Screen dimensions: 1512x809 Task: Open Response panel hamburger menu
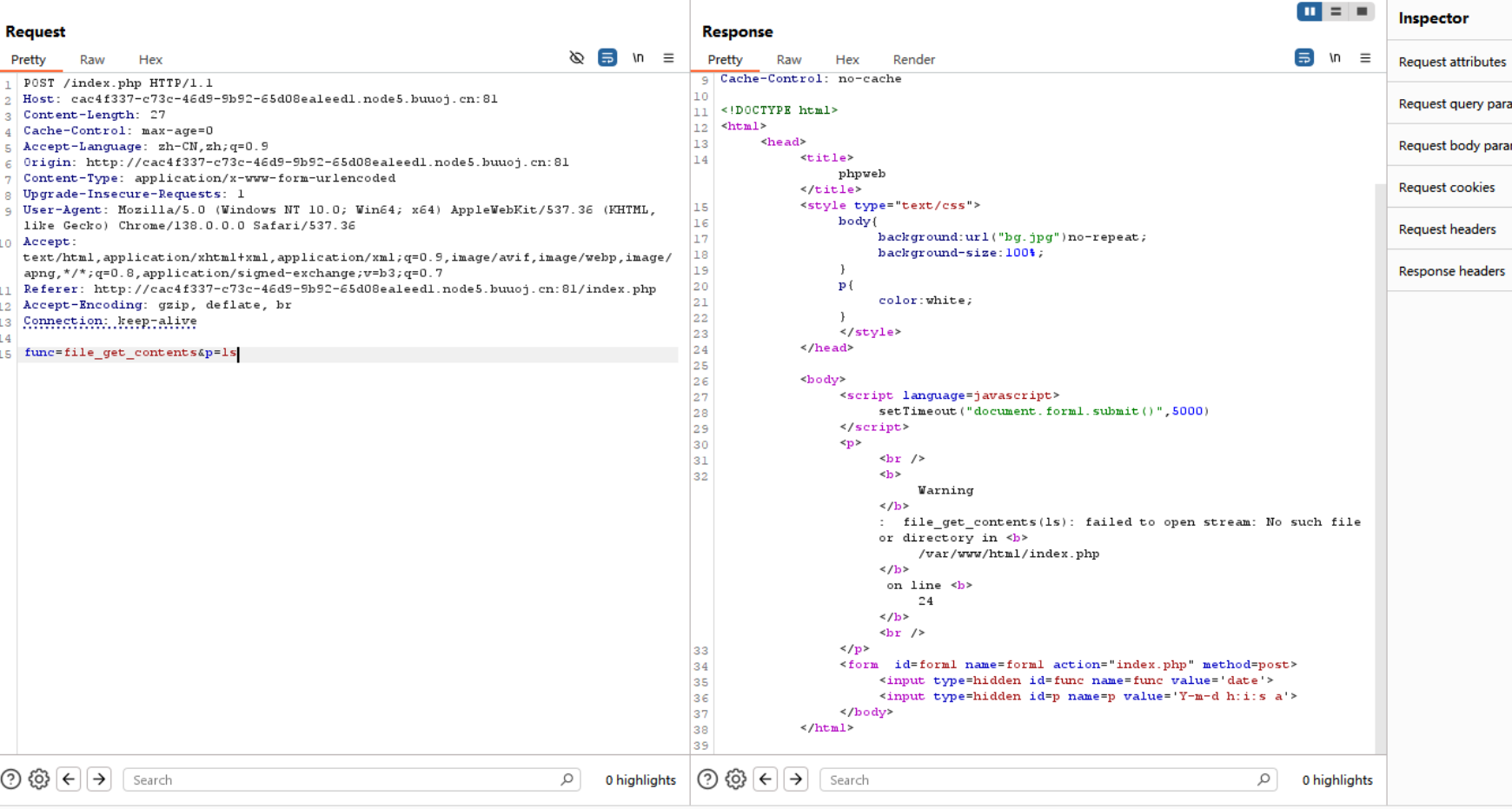[1365, 58]
